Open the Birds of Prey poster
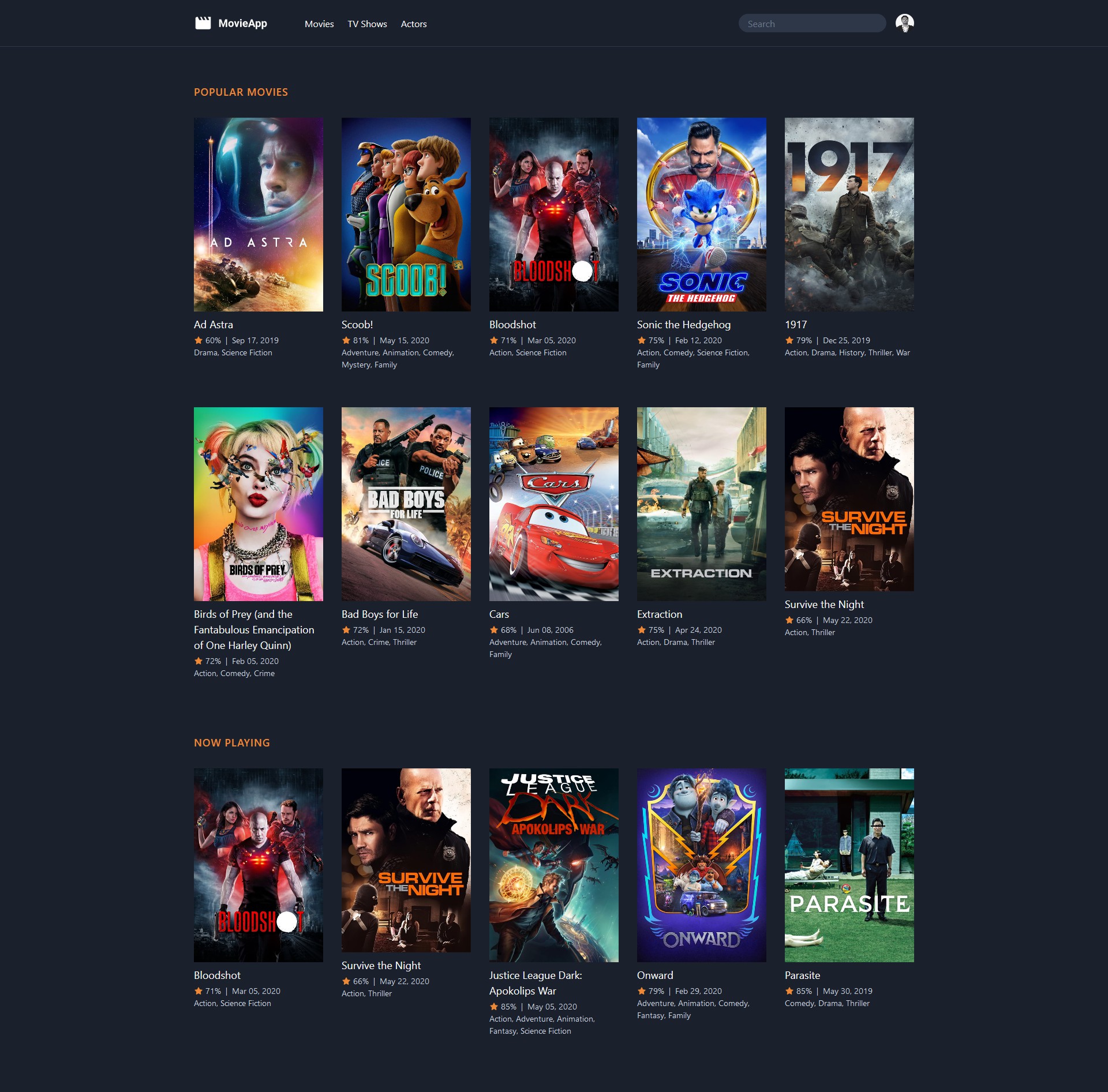This screenshot has width=1108, height=1092. [x=258, y=504]
